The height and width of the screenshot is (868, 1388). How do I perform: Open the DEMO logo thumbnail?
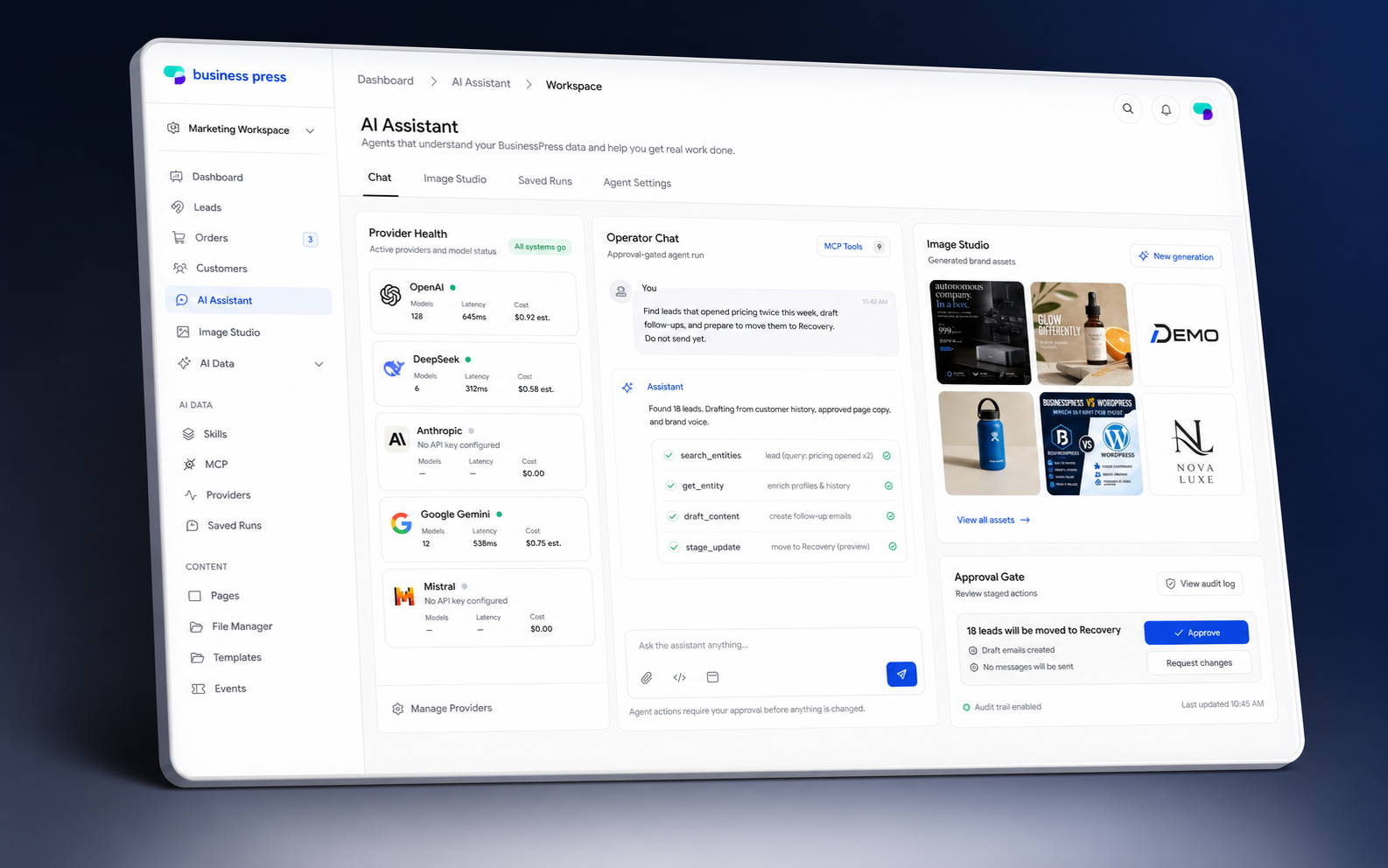[x=1182, y=335]
